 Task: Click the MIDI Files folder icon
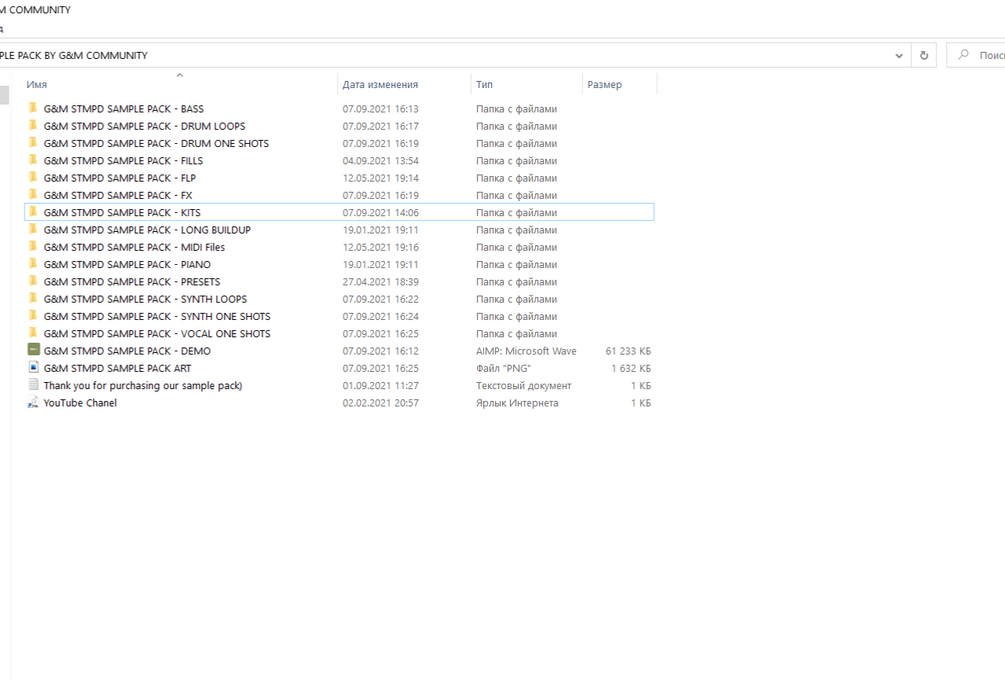pyautogui.click(x=33, y=247)
